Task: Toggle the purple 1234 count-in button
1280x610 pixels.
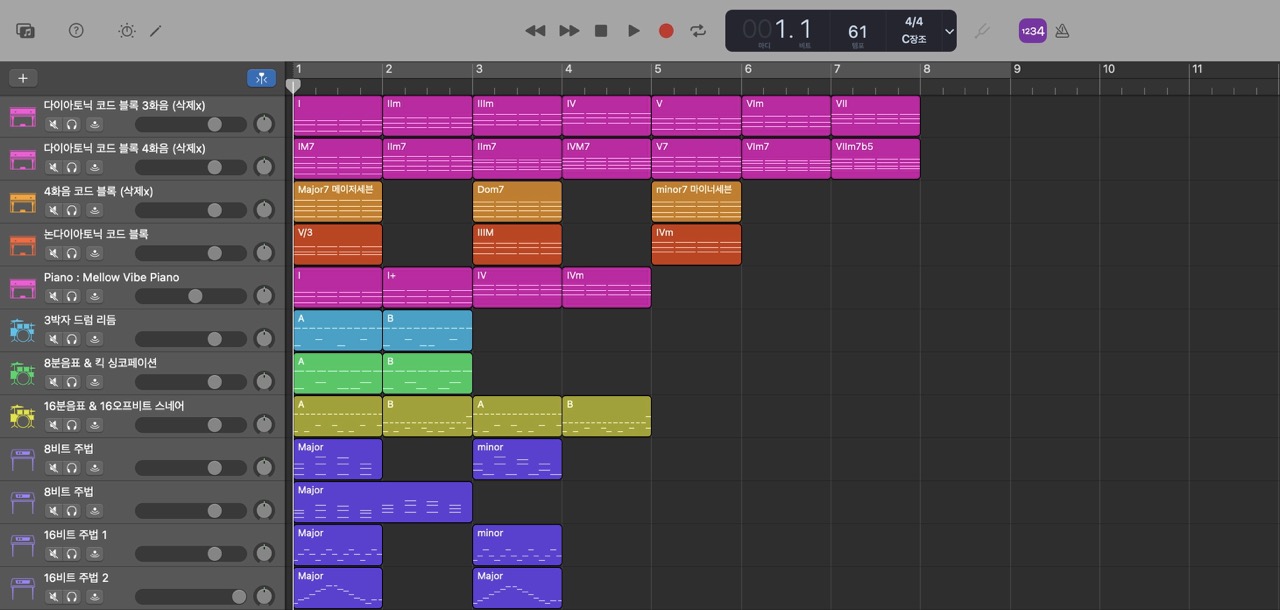Action: 1032,31
